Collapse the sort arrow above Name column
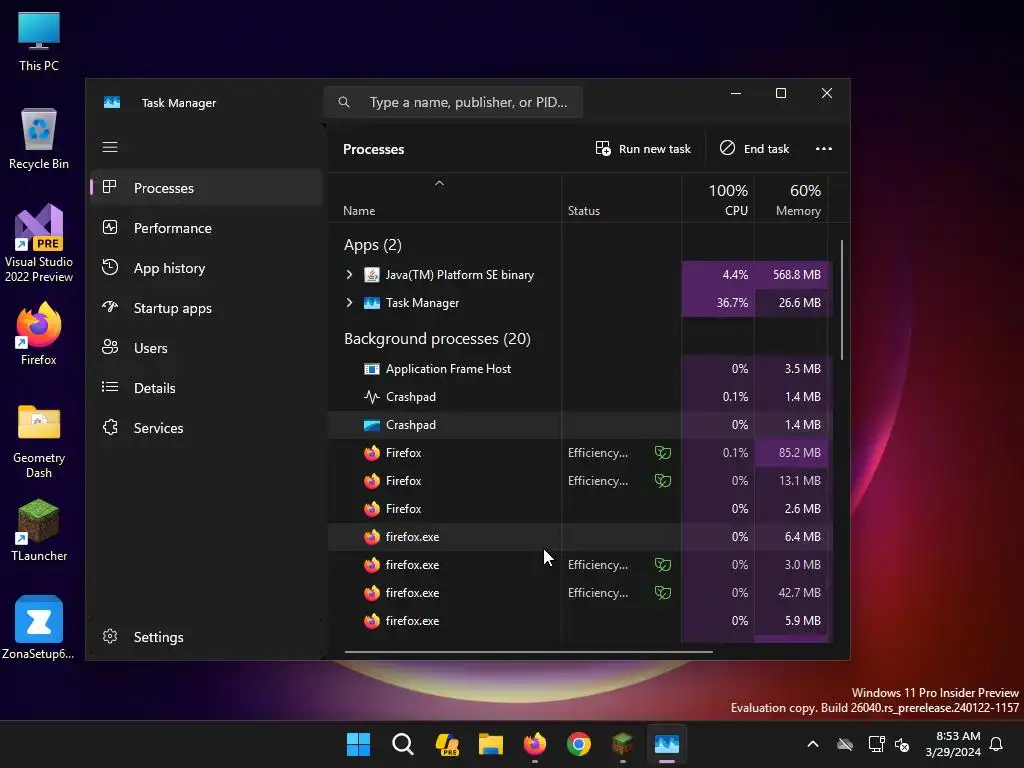Screen dimensions: 1024x768 point(440,184)
